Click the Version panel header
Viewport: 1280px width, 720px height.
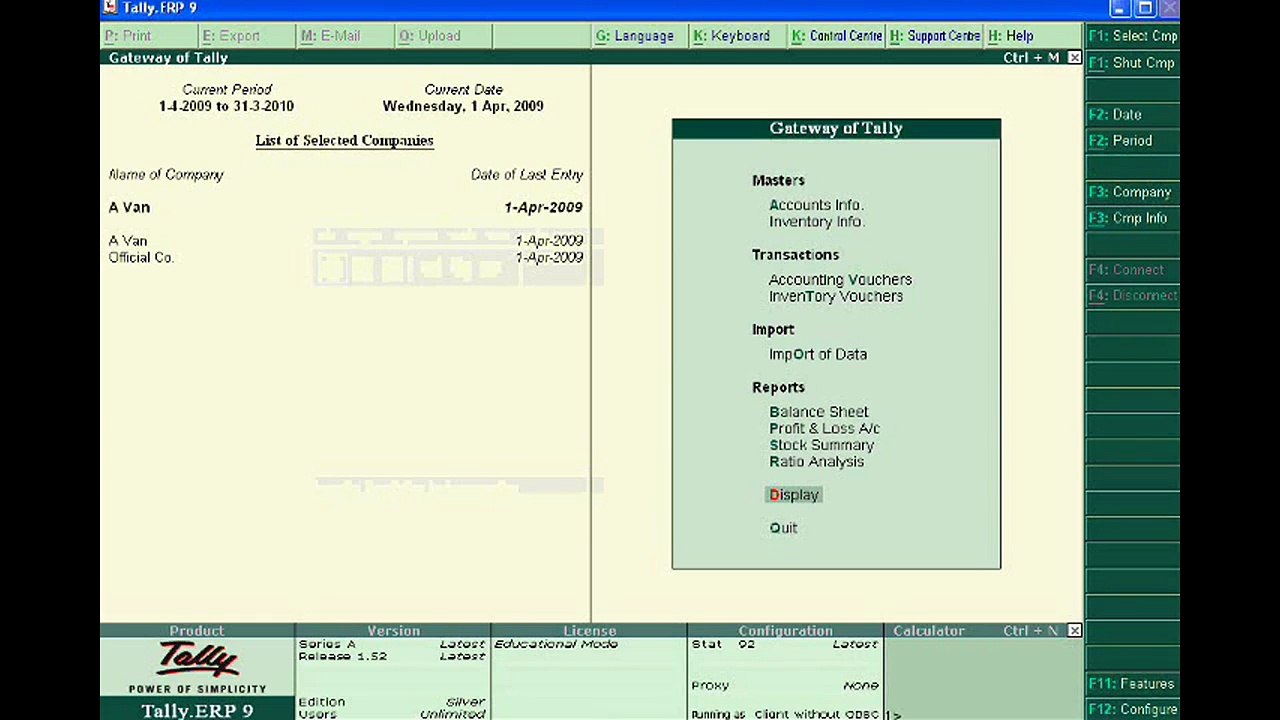[393, 631]
